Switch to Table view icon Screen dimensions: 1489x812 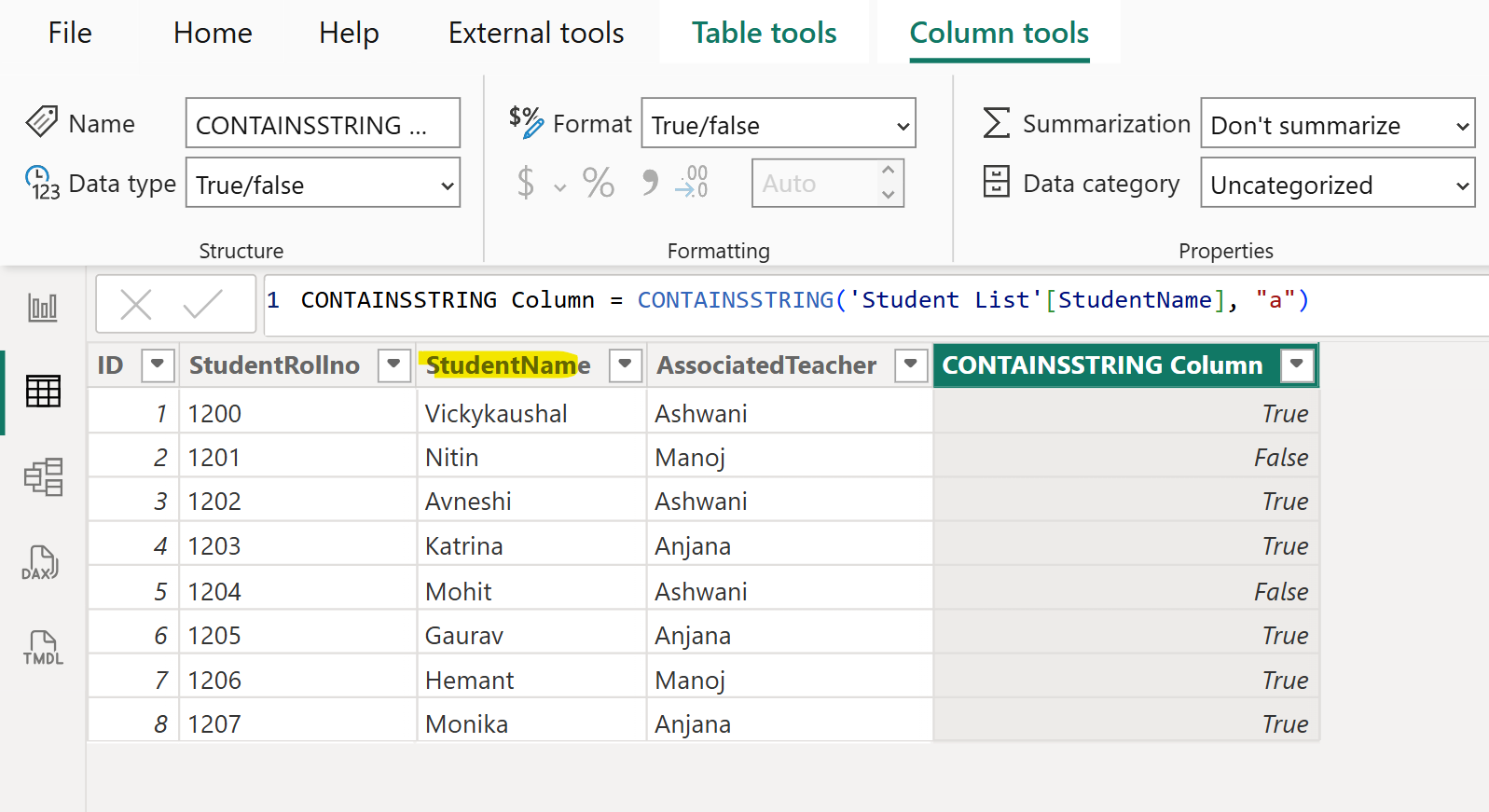(x=43, y=392)
